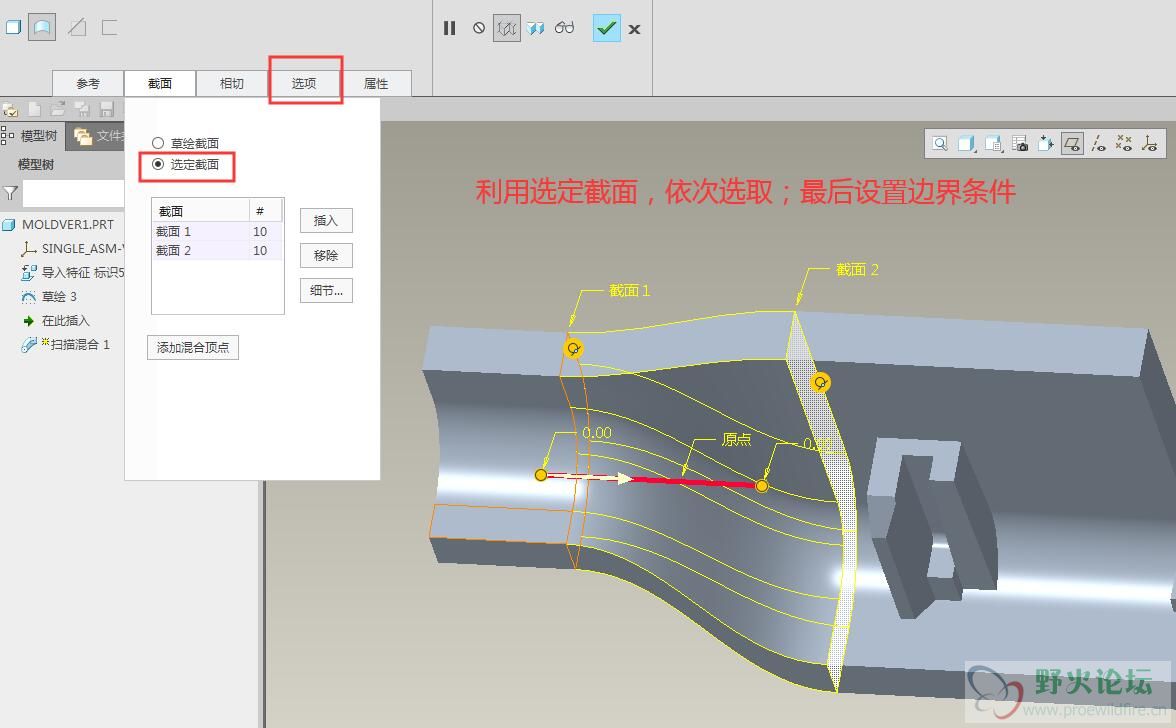
Task: Open the 相切 tab
Action: tap(232, 83)
